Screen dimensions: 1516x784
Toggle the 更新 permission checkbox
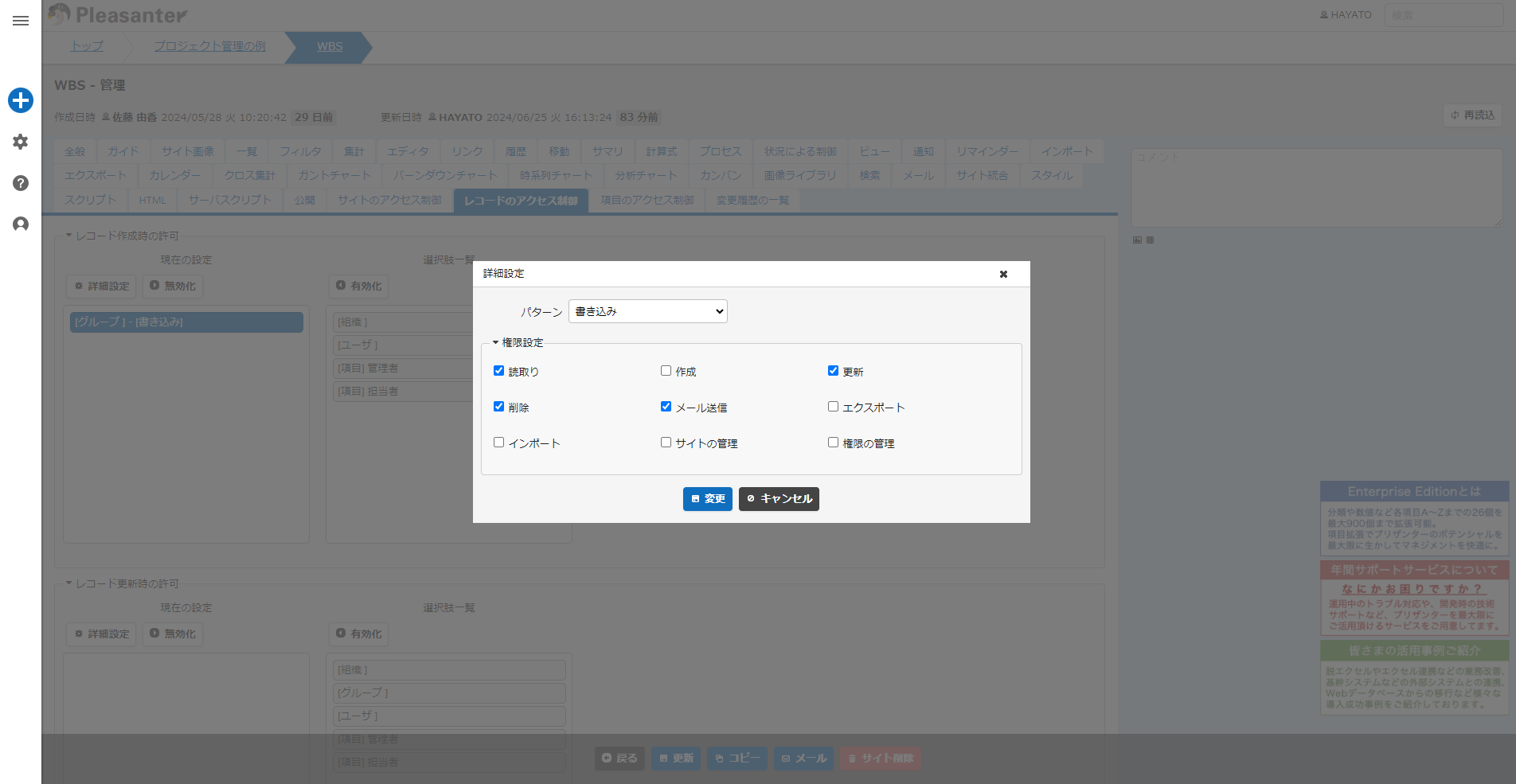click(833, 371)
